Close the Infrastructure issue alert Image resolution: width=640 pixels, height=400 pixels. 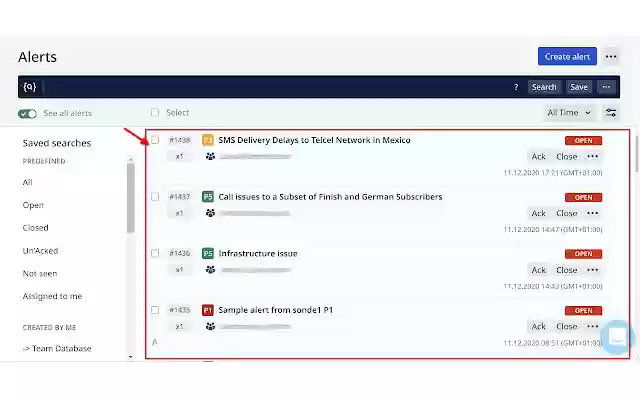coord(567,270)
